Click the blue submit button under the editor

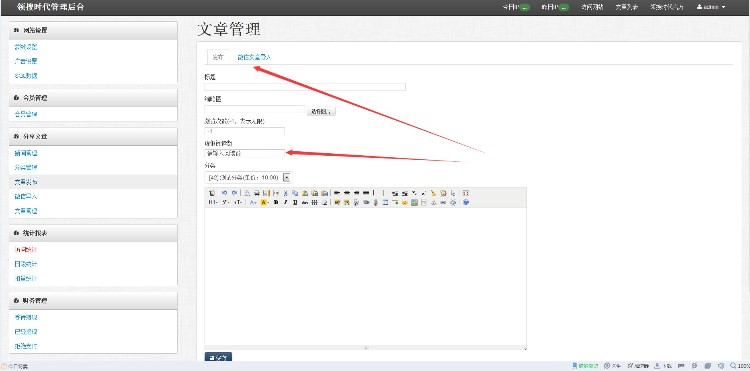pos(218,357)
